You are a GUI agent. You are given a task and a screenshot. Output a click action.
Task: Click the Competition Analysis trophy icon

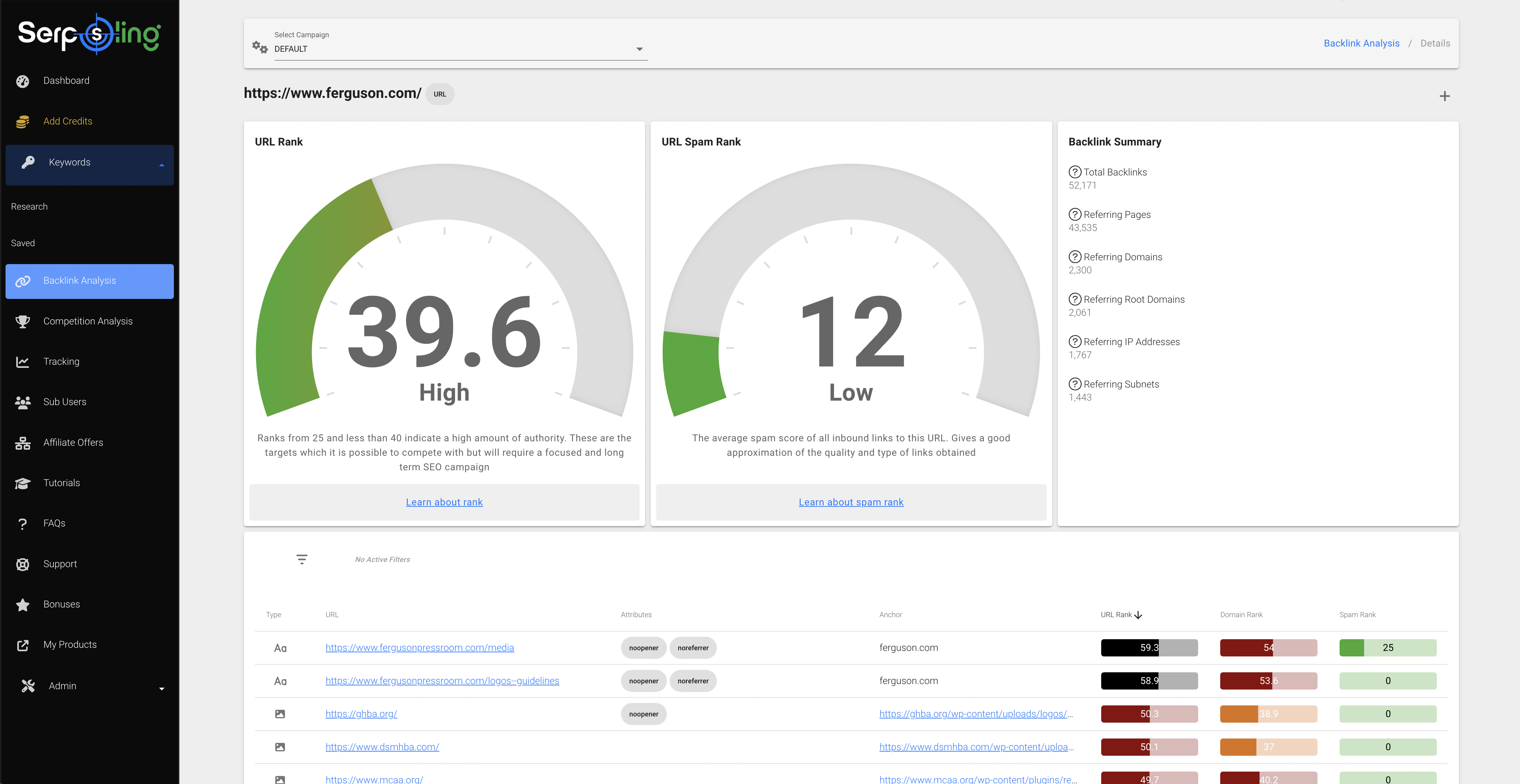click(23, 321)
